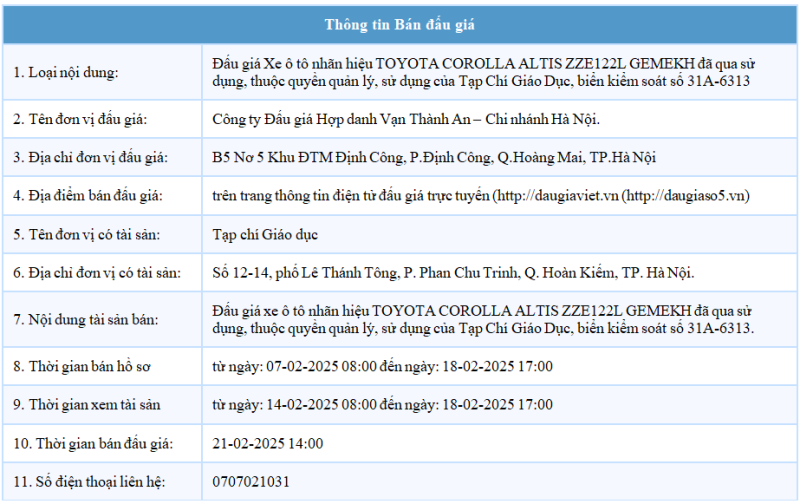The height and width of the screenshot is (504, 800).
Task: Select the '8. Thời gian bán hồ sơ' label
Action: tap(82, 366)
